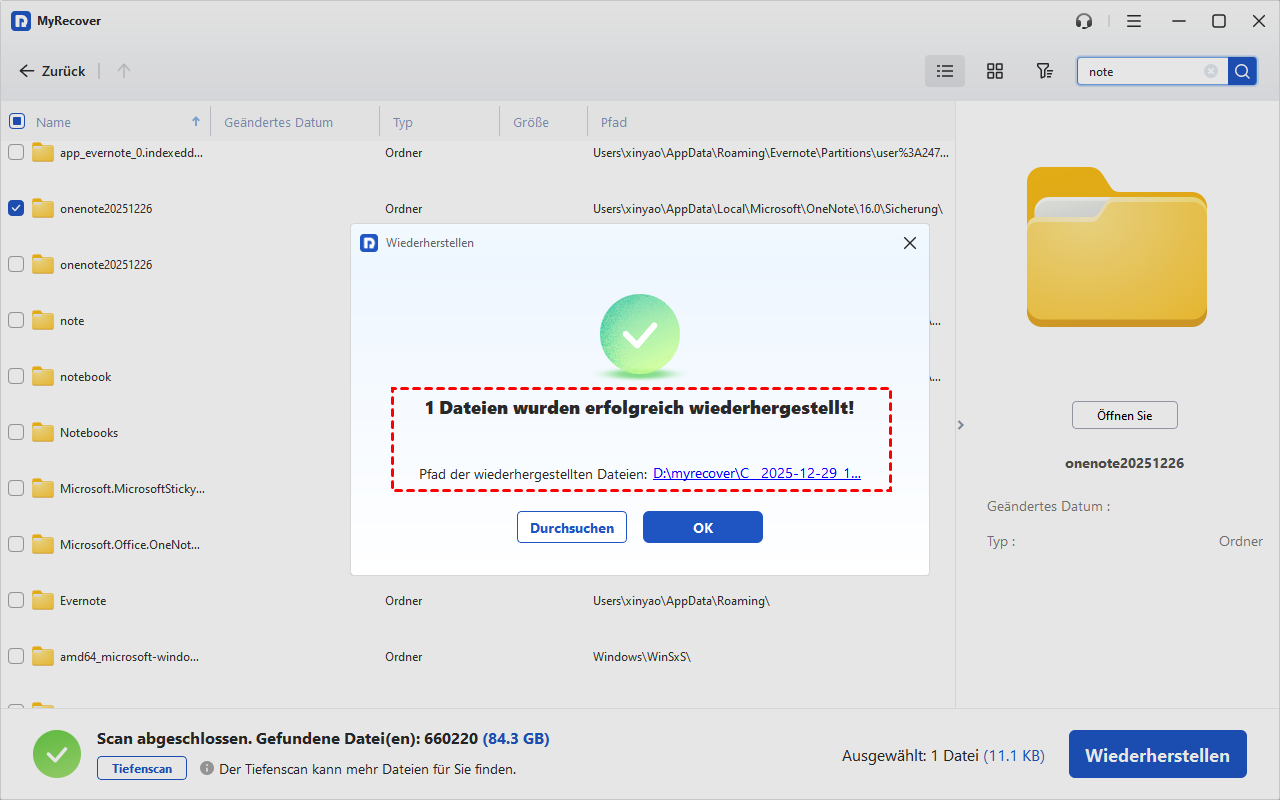The height and width of the screenshot is (800, 1280).
Task: Click the headset support icon
Action: (x=1084, y=21)
